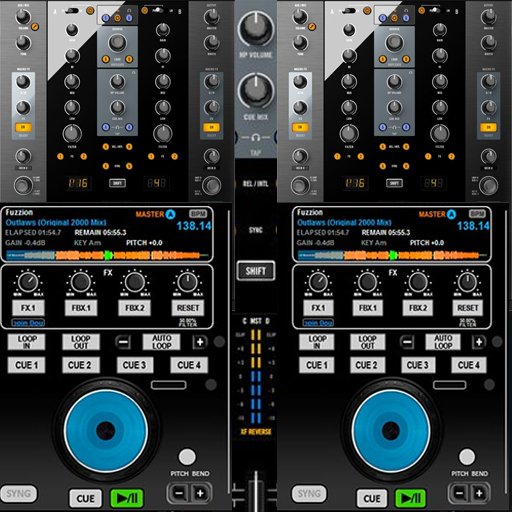Activate FBX2 on the right deck

[x=418, y=308]
